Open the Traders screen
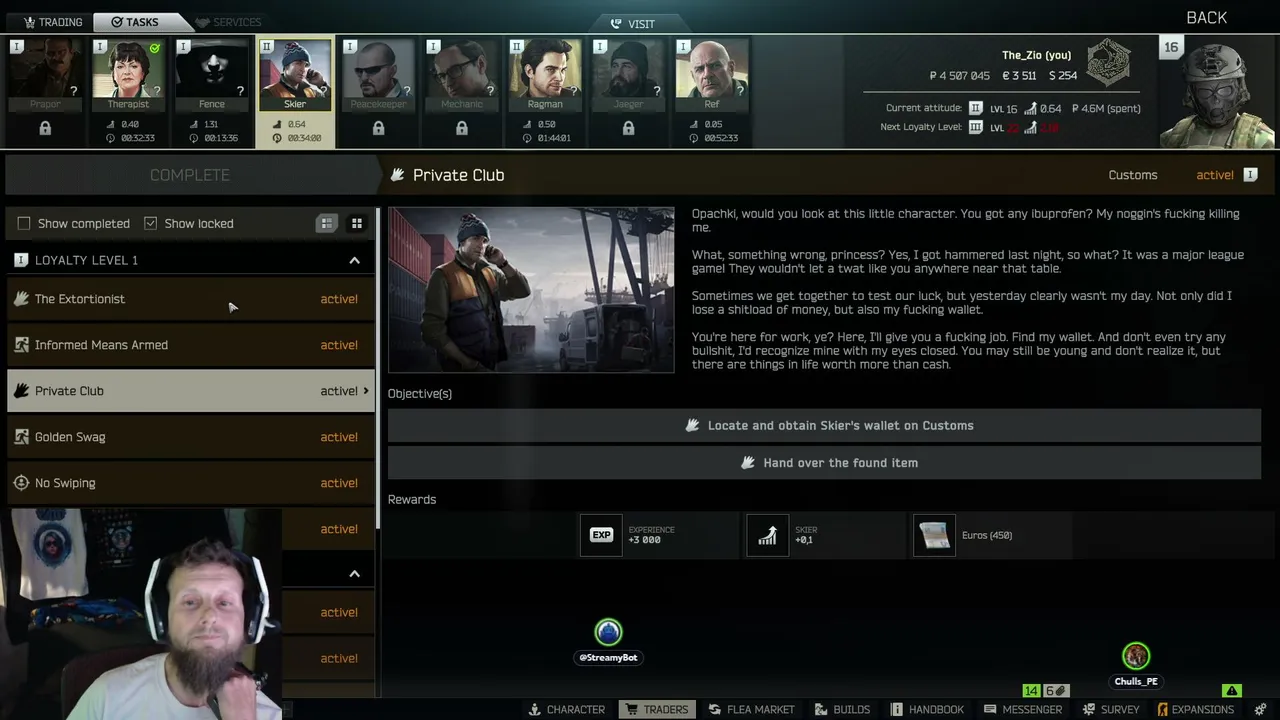 pos(656,709)
